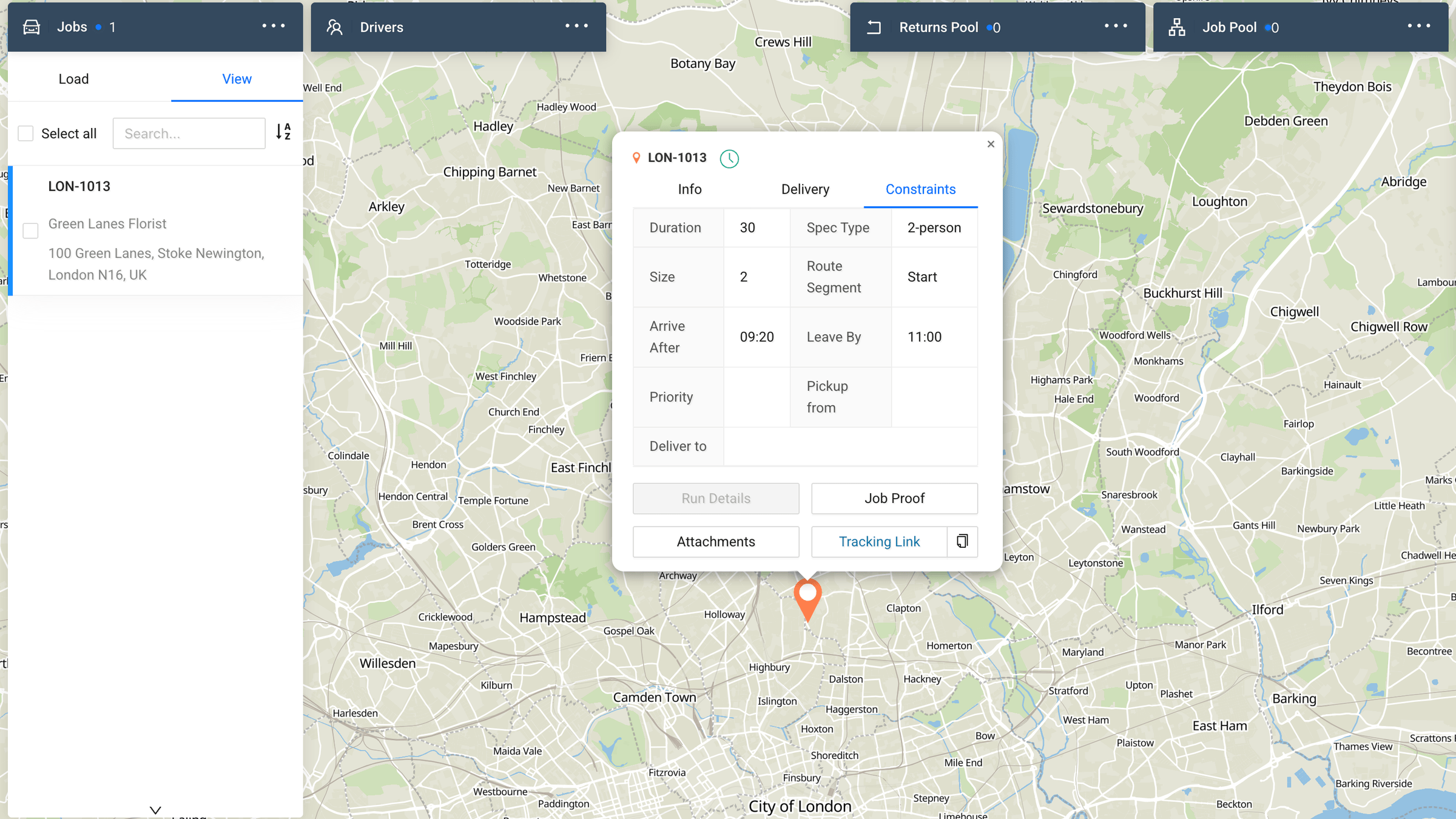The height and width of the screenshot is (819, 1456).
Task: Select the LON-1013 job in the list
Action: click(157, 231)
